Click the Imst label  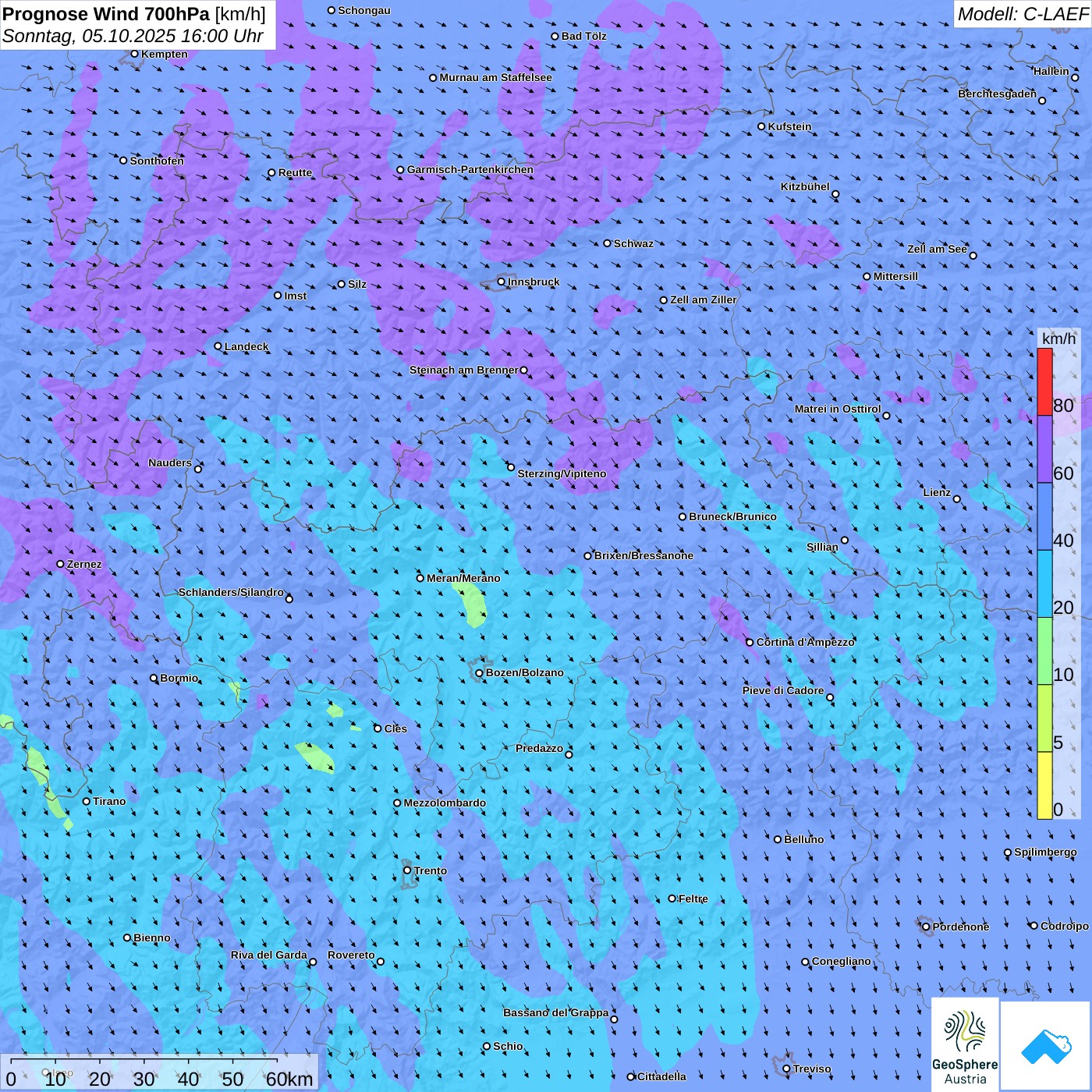295,296
